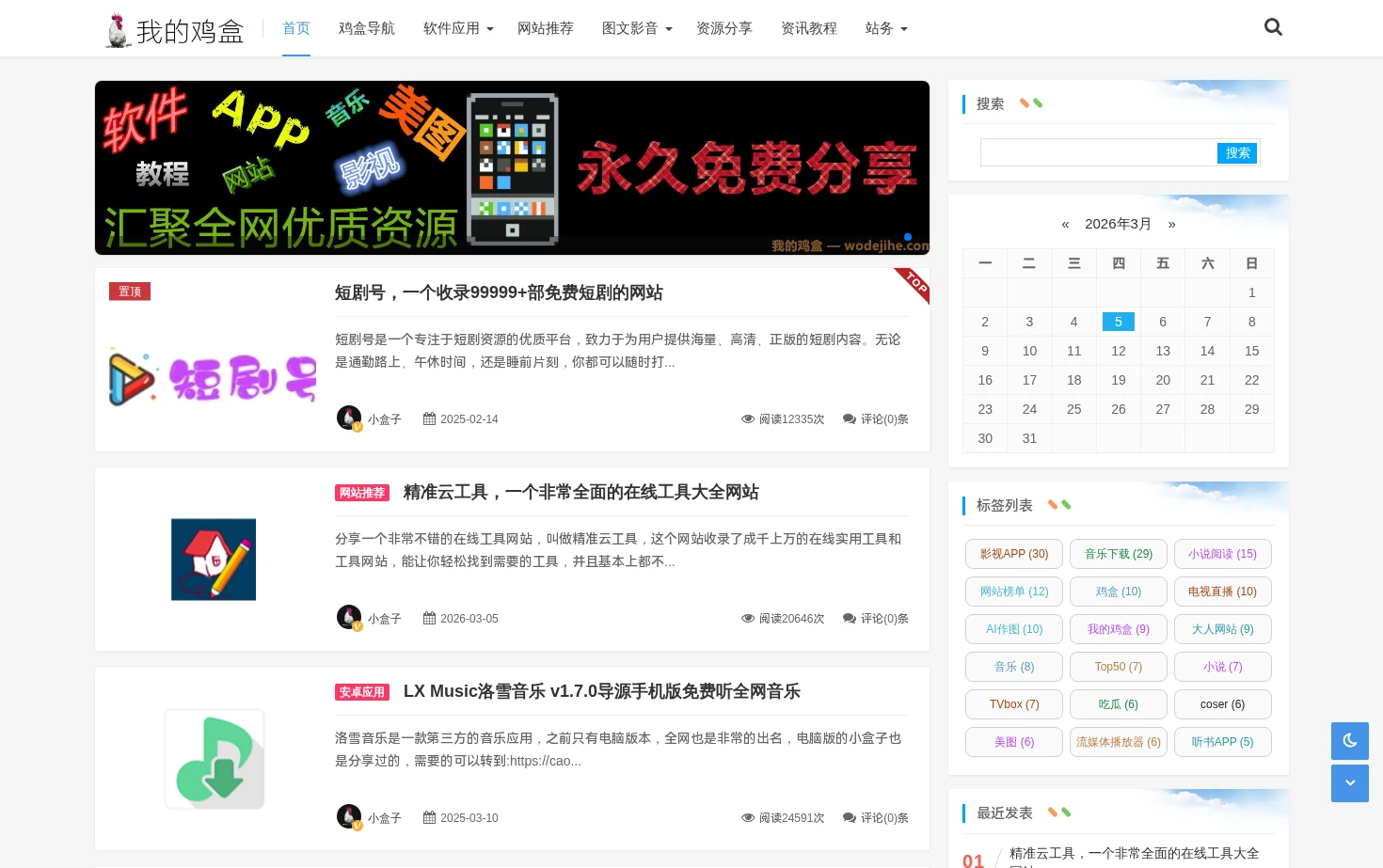Click eye icon next to 阅读20646次
Viewport: 1383px width, 868px height.
pyautogui.click(x=748, y=619)
